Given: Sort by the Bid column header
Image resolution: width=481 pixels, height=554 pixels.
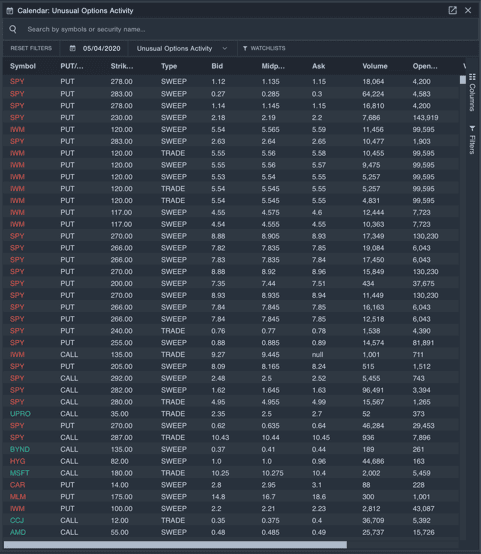Looking at the screenshot, I should point(217,66).
